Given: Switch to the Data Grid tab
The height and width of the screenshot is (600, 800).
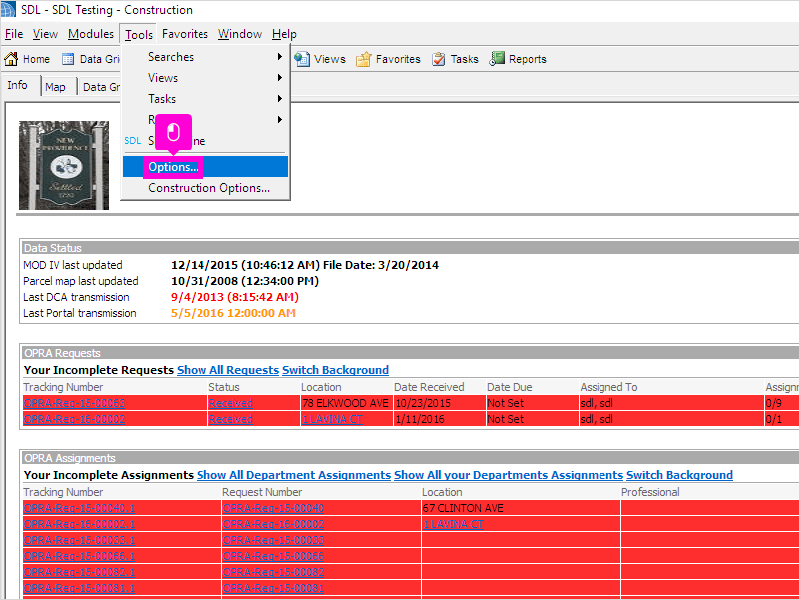Looking at the screenshot, I should 101,87.
